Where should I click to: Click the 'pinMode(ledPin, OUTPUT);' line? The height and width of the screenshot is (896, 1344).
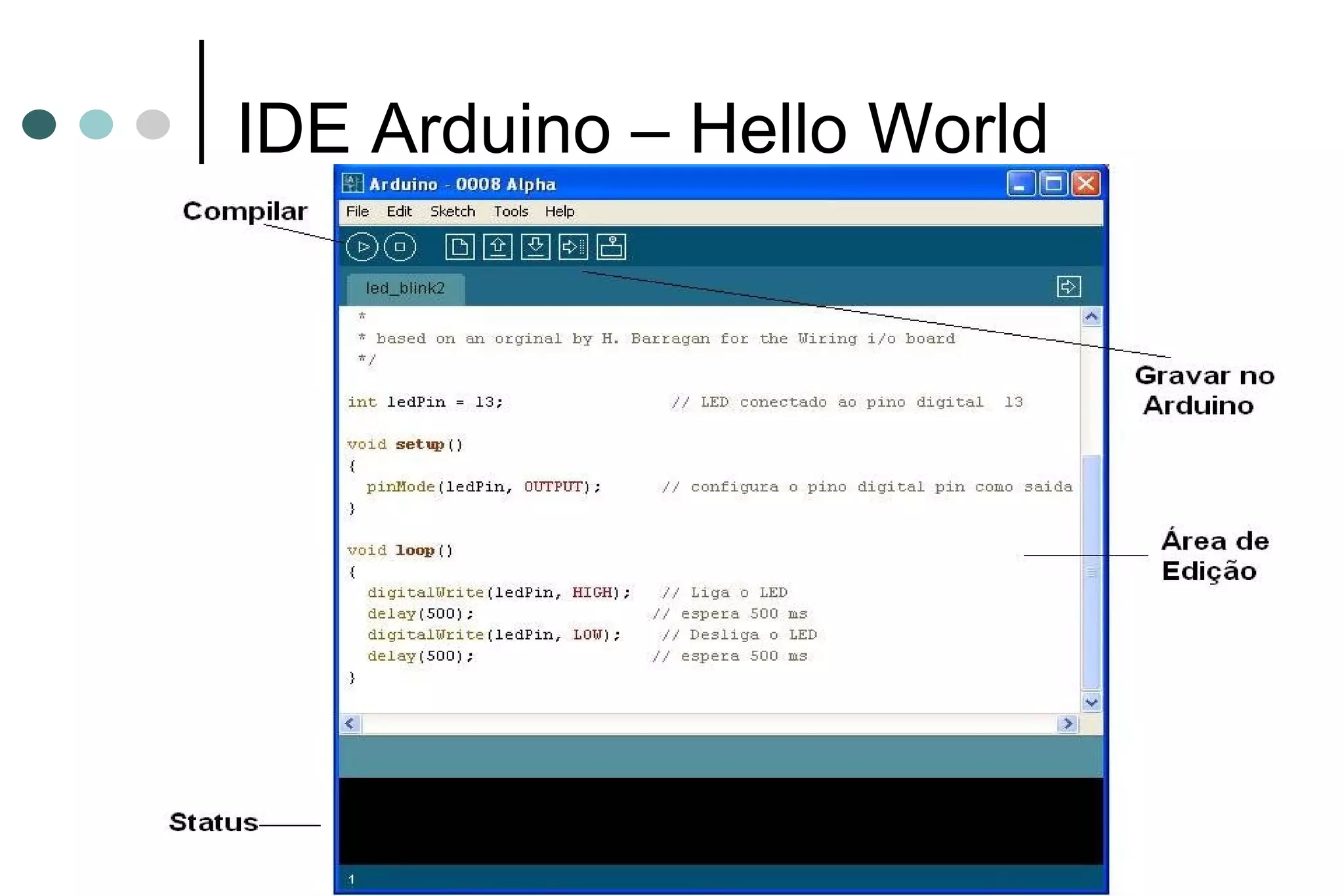click(x=484, y=487)
